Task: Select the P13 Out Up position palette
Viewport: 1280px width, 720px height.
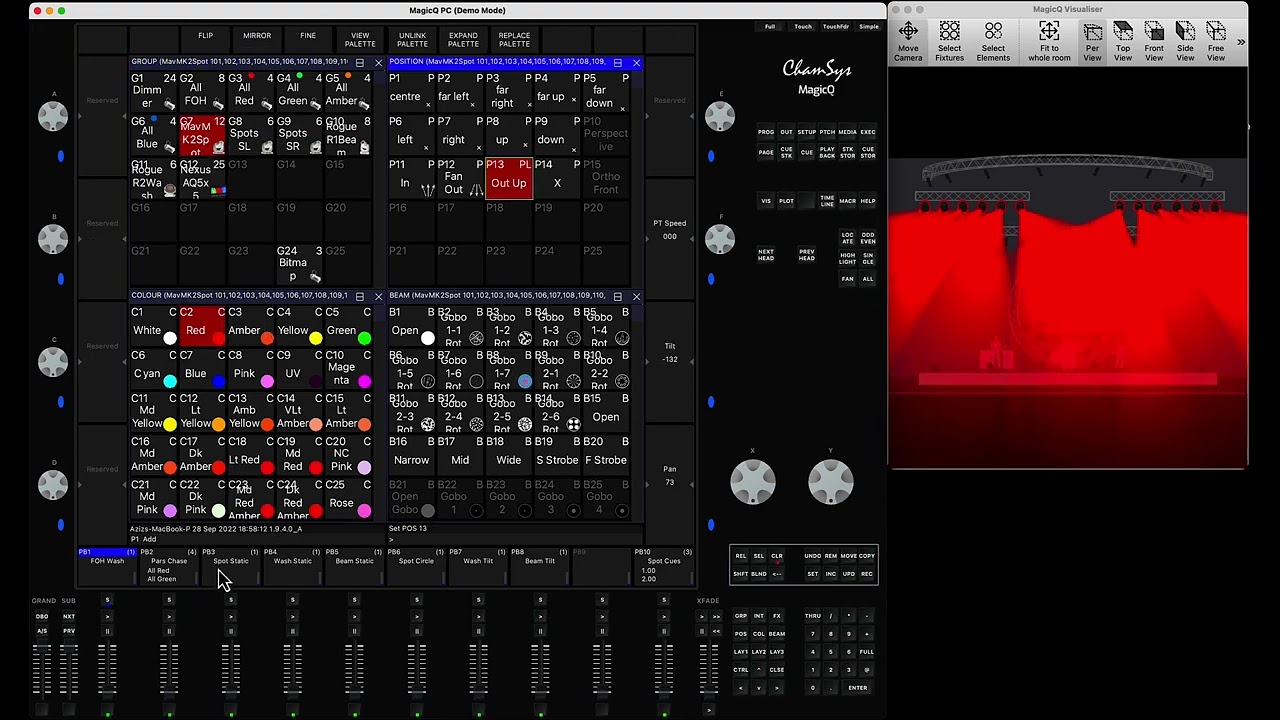Action: 509,178
